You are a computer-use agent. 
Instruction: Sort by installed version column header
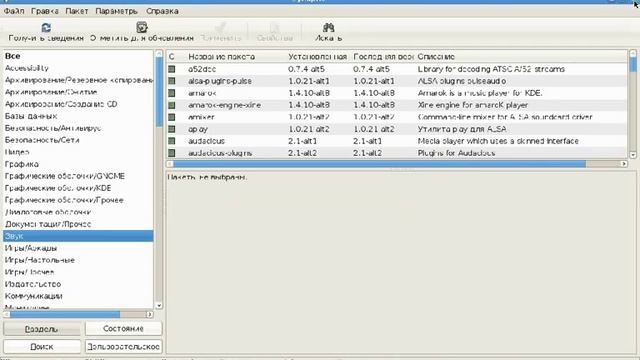(x=318, y=57)
